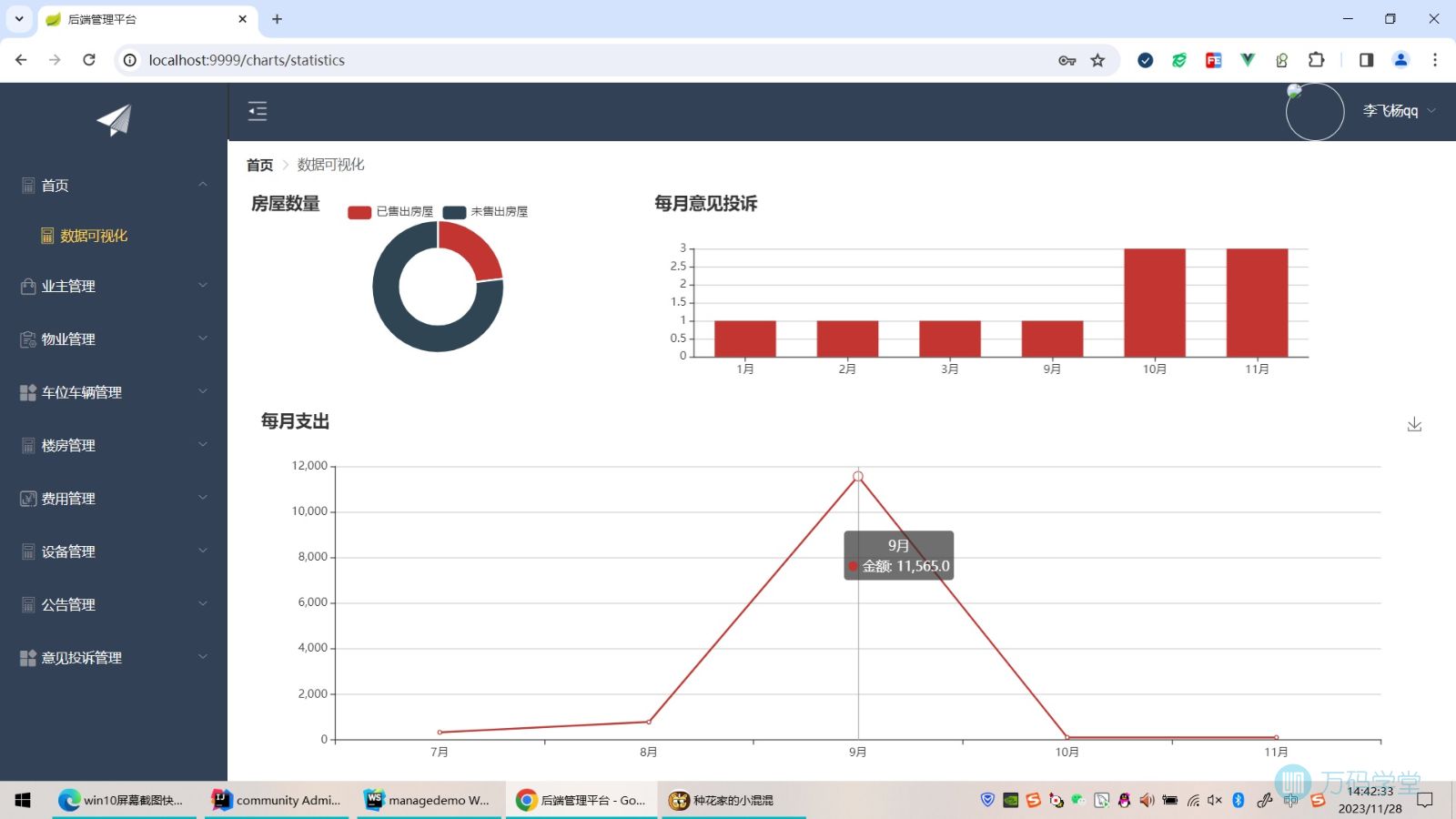The height and width of the screenshot is (819, 1456).
Task: Click the 物业管理 sidebar icon
Action: pos(28,339)
